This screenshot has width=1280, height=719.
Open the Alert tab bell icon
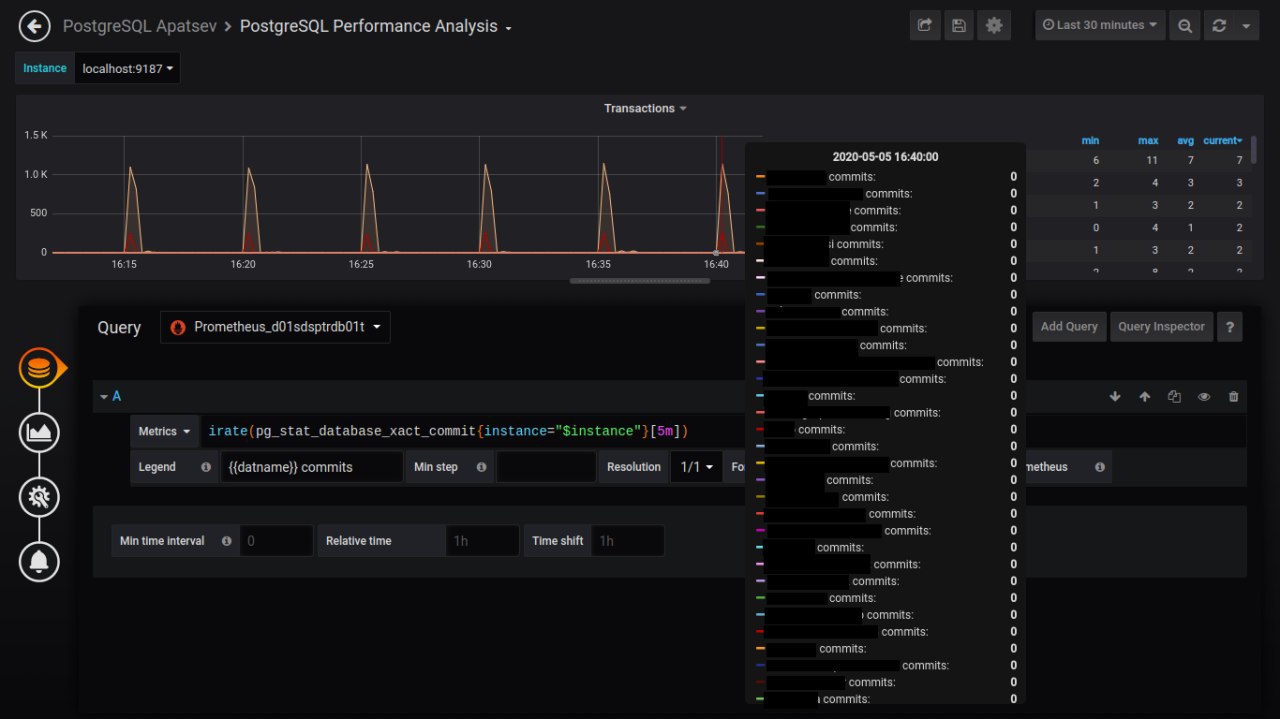click(x=39, y=560)
